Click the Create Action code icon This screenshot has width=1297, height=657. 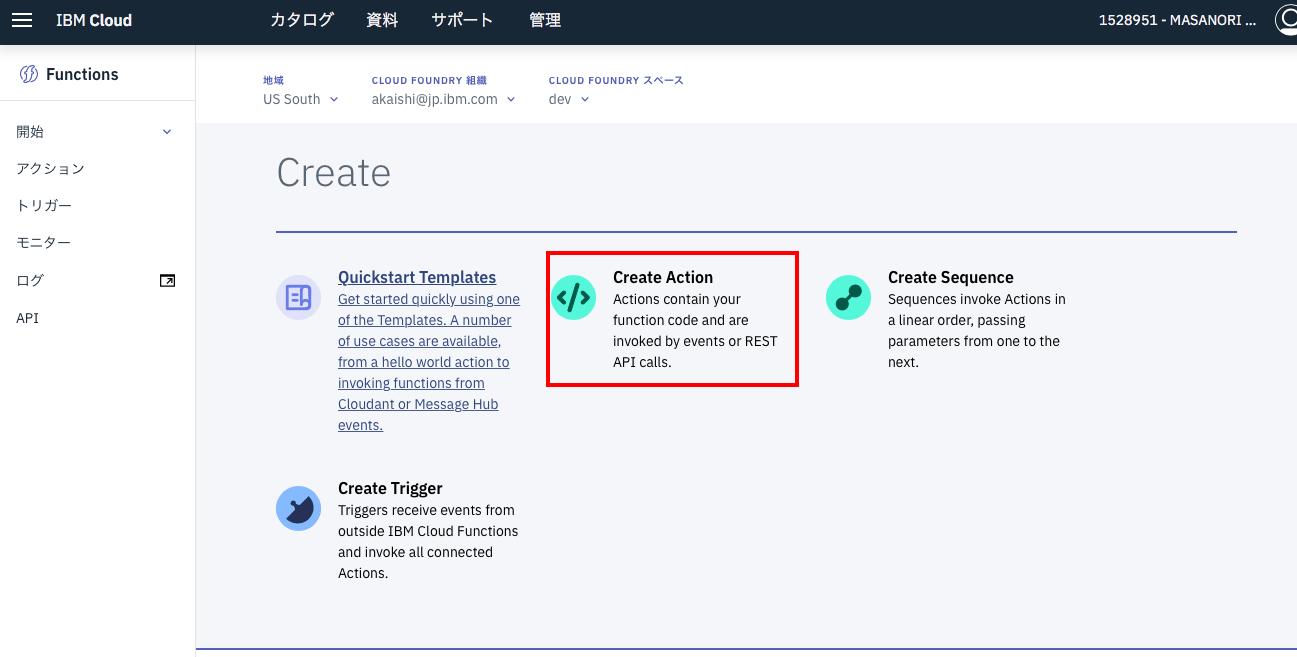point(574,297)
